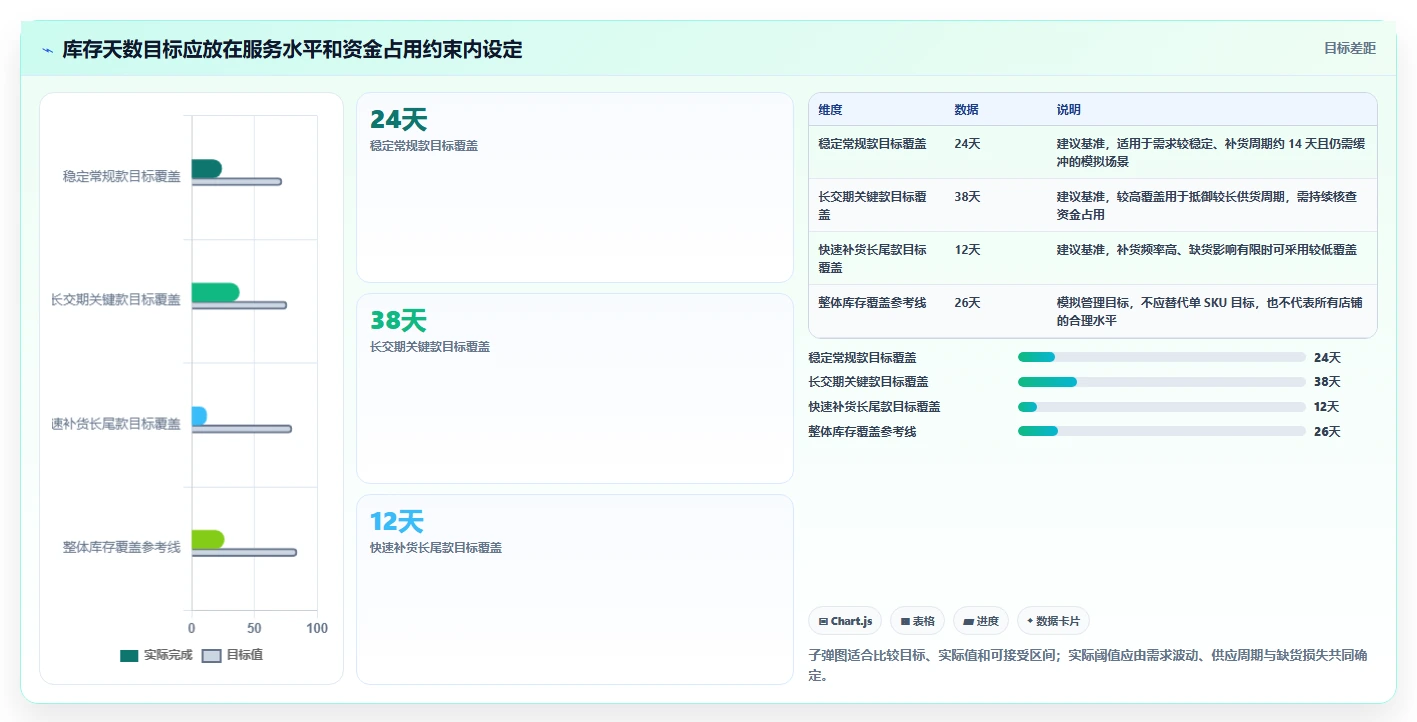
Task: Click progress bar for 整体库存覆盖参考线
Action: click(x=1162, y=431)
